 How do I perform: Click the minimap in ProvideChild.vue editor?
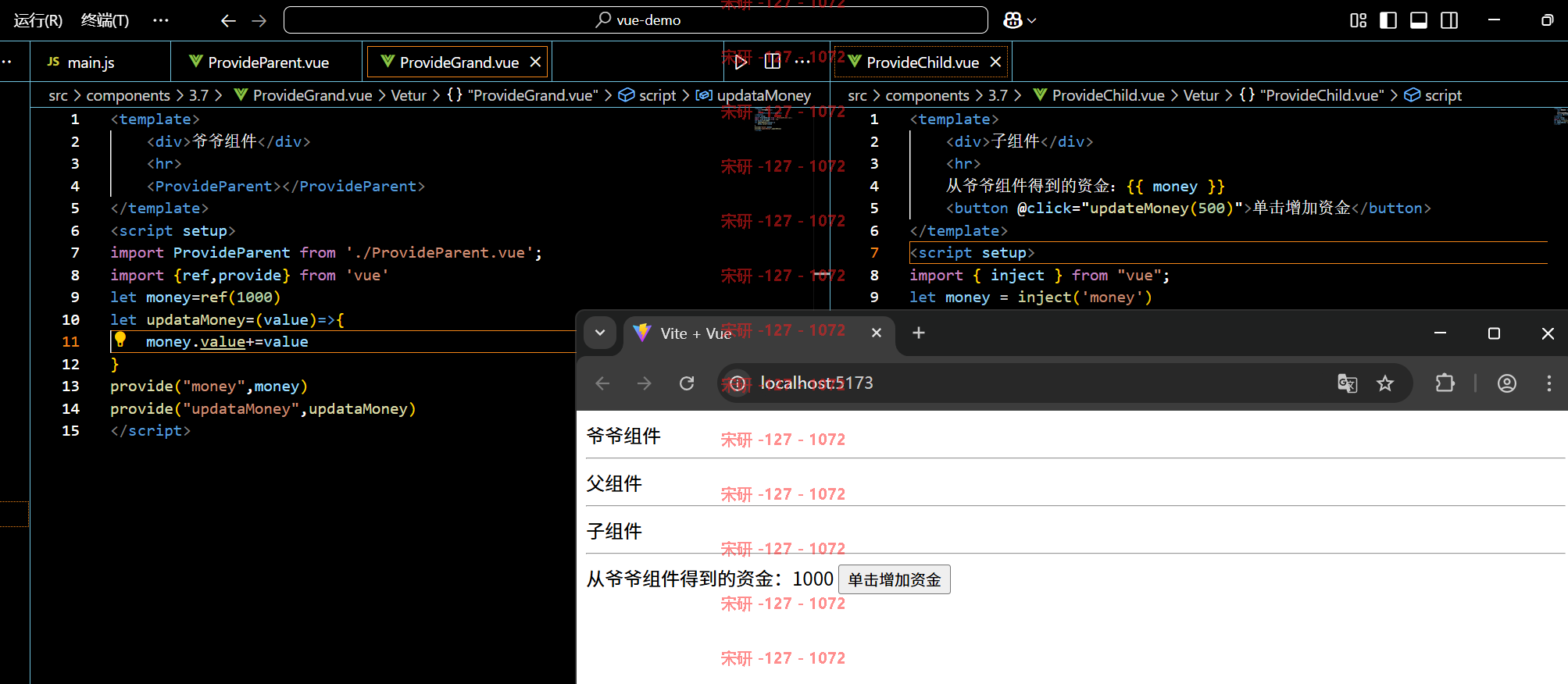pos(1560,117)
